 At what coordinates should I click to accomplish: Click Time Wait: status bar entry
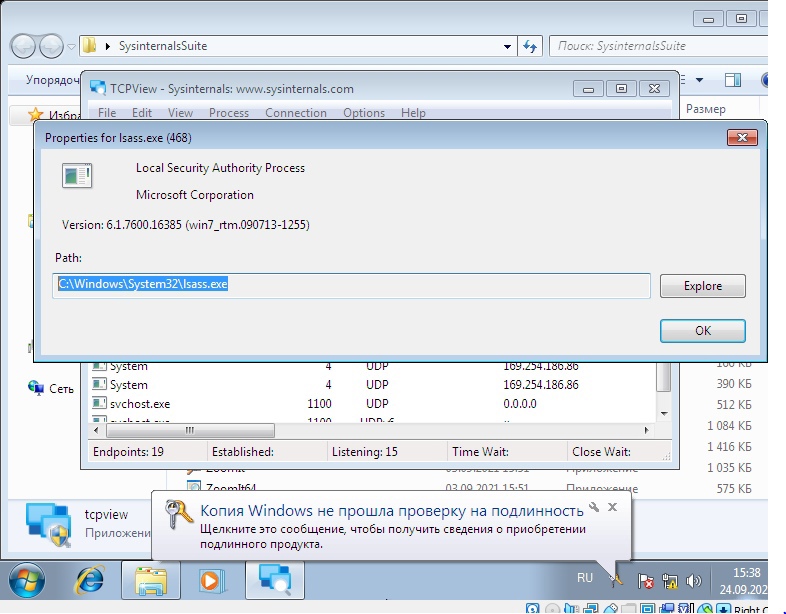coord(480,452)
